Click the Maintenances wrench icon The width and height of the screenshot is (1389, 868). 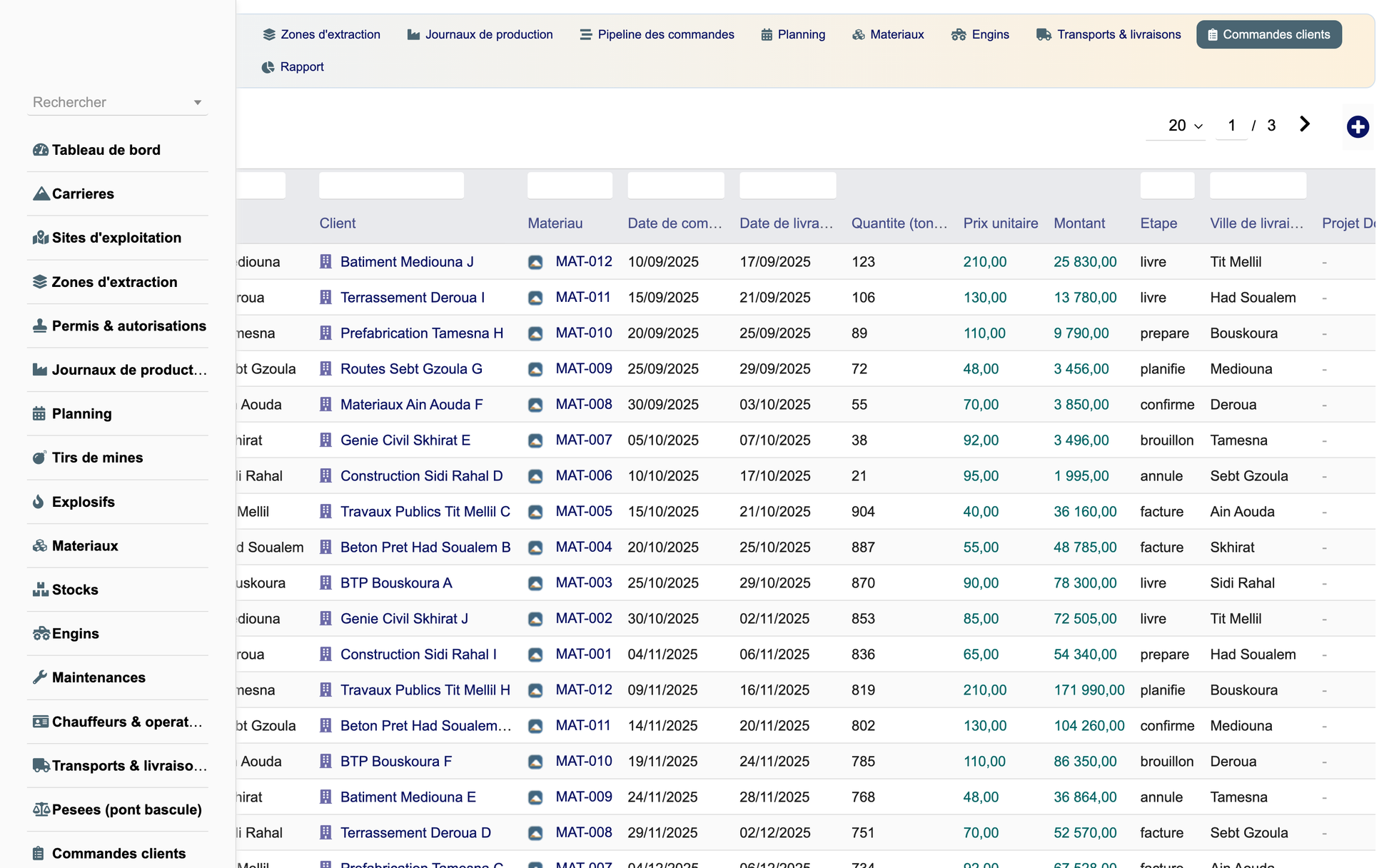click(x=40, y=677)
